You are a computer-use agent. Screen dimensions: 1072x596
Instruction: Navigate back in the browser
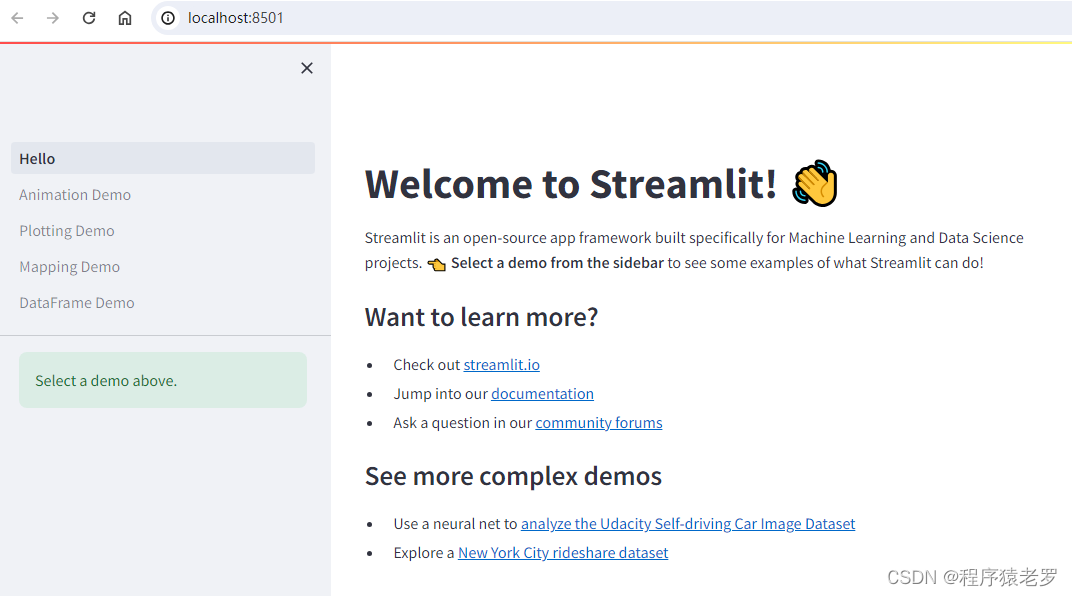(x=16, y=17)
